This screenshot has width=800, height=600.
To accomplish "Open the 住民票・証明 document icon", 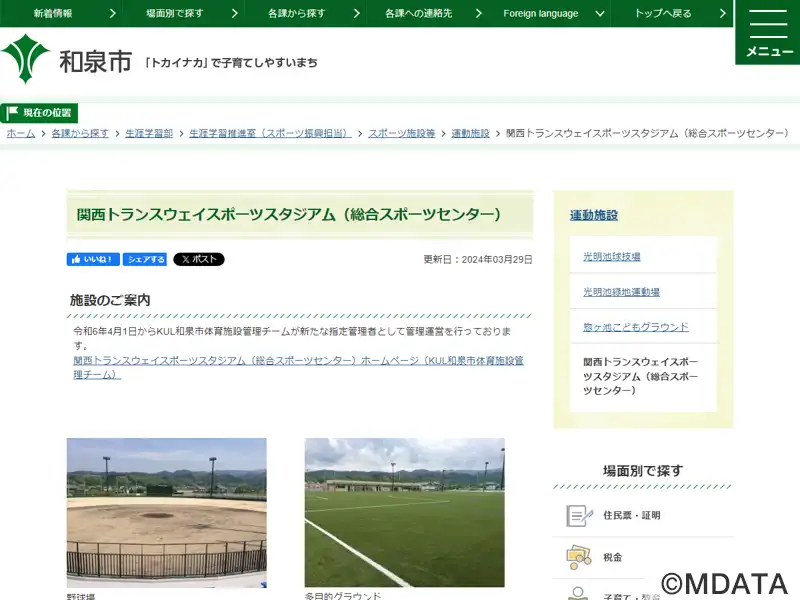I will (579, 515).
